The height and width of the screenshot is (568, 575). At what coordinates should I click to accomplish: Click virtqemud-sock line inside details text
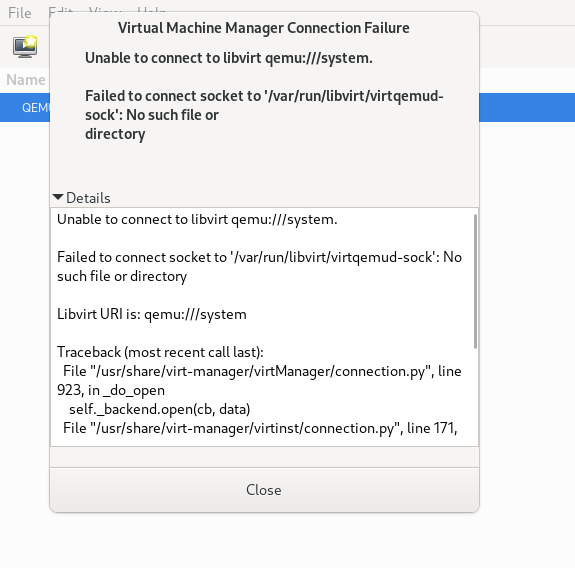tap(259, 267)
